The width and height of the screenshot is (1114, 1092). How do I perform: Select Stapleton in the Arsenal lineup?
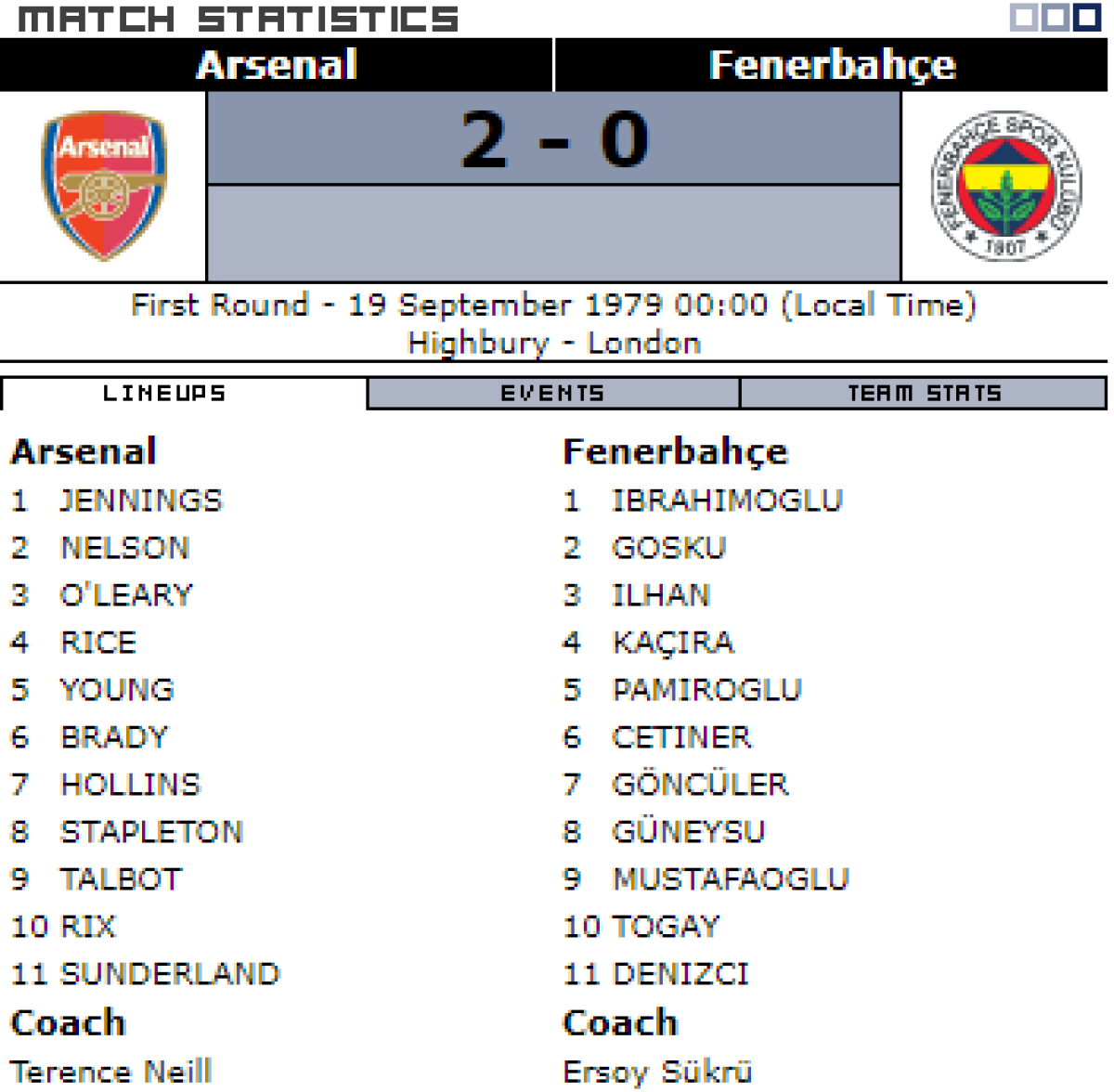pos(151,832)
